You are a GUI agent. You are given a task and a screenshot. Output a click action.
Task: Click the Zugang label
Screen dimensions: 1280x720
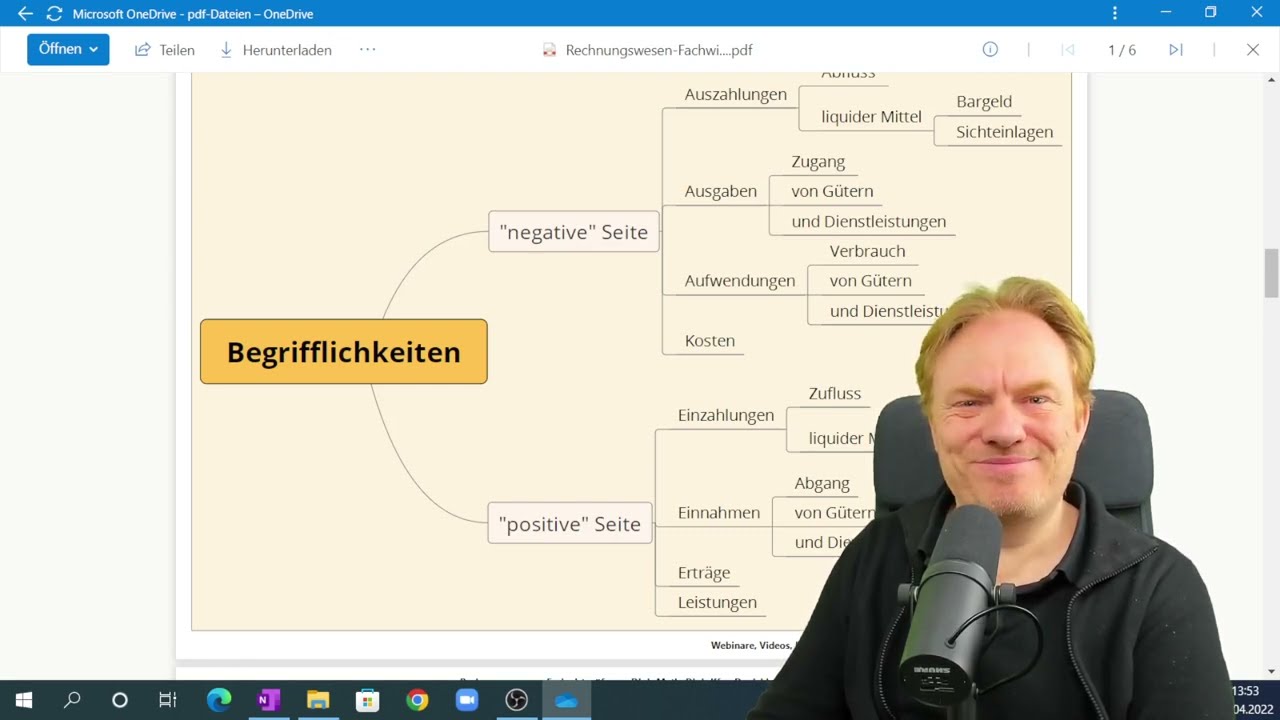818,161
